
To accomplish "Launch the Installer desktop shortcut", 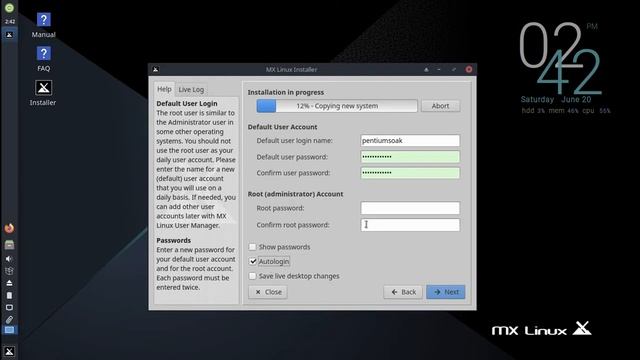I will pyautogui.click(x=43, y=93).
